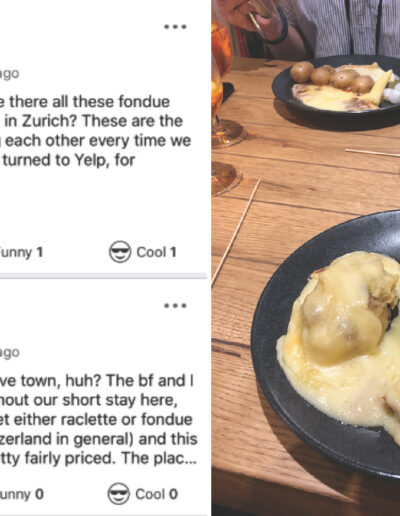Viewport: 400px width, 516px height.
Task: Click the sunglasses Cool icon with count 1
Action: point(120,252)
